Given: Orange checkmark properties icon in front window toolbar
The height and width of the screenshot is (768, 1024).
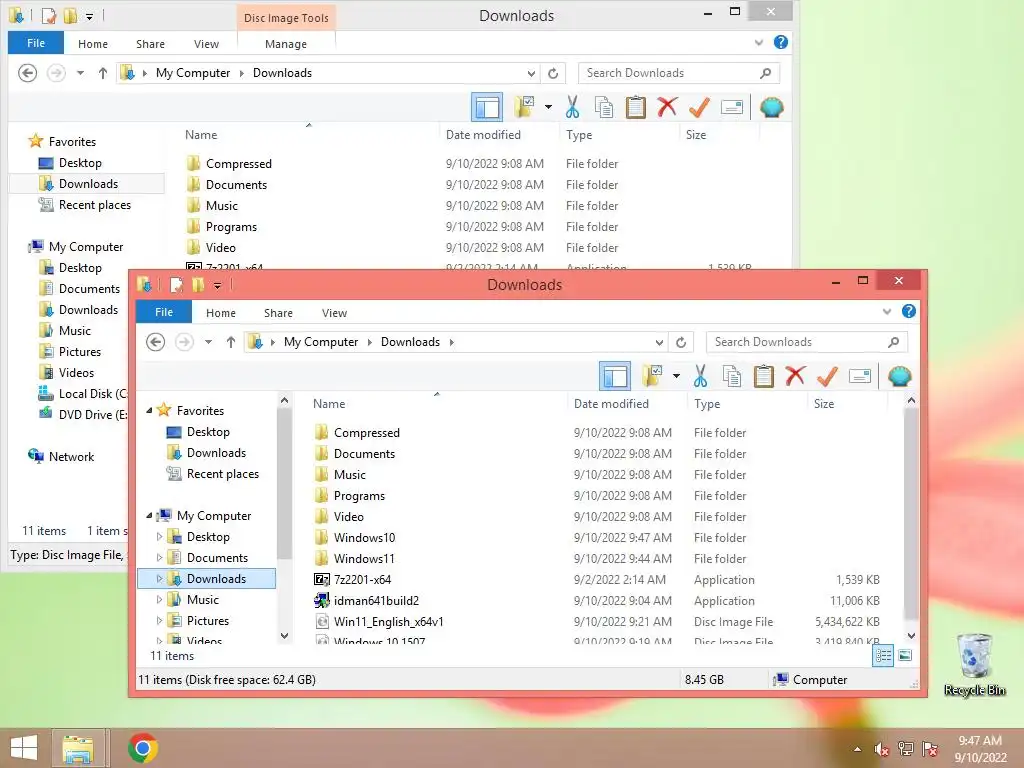Looking at the screenshot, I should click(827, 376).
